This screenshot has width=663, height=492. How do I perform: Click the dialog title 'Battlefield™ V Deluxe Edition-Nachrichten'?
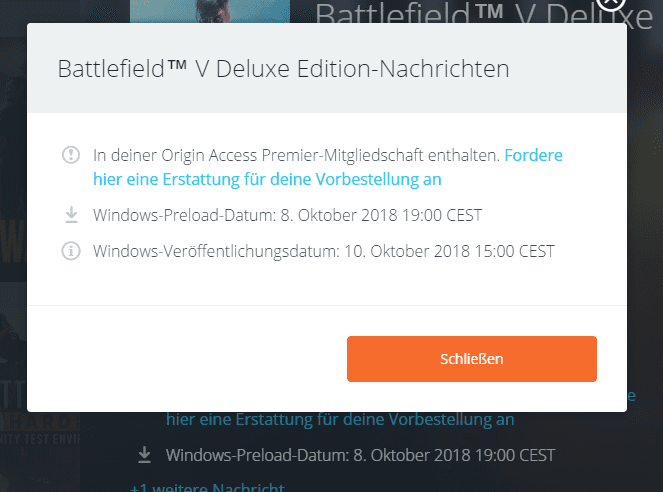[x=283, y=68]
